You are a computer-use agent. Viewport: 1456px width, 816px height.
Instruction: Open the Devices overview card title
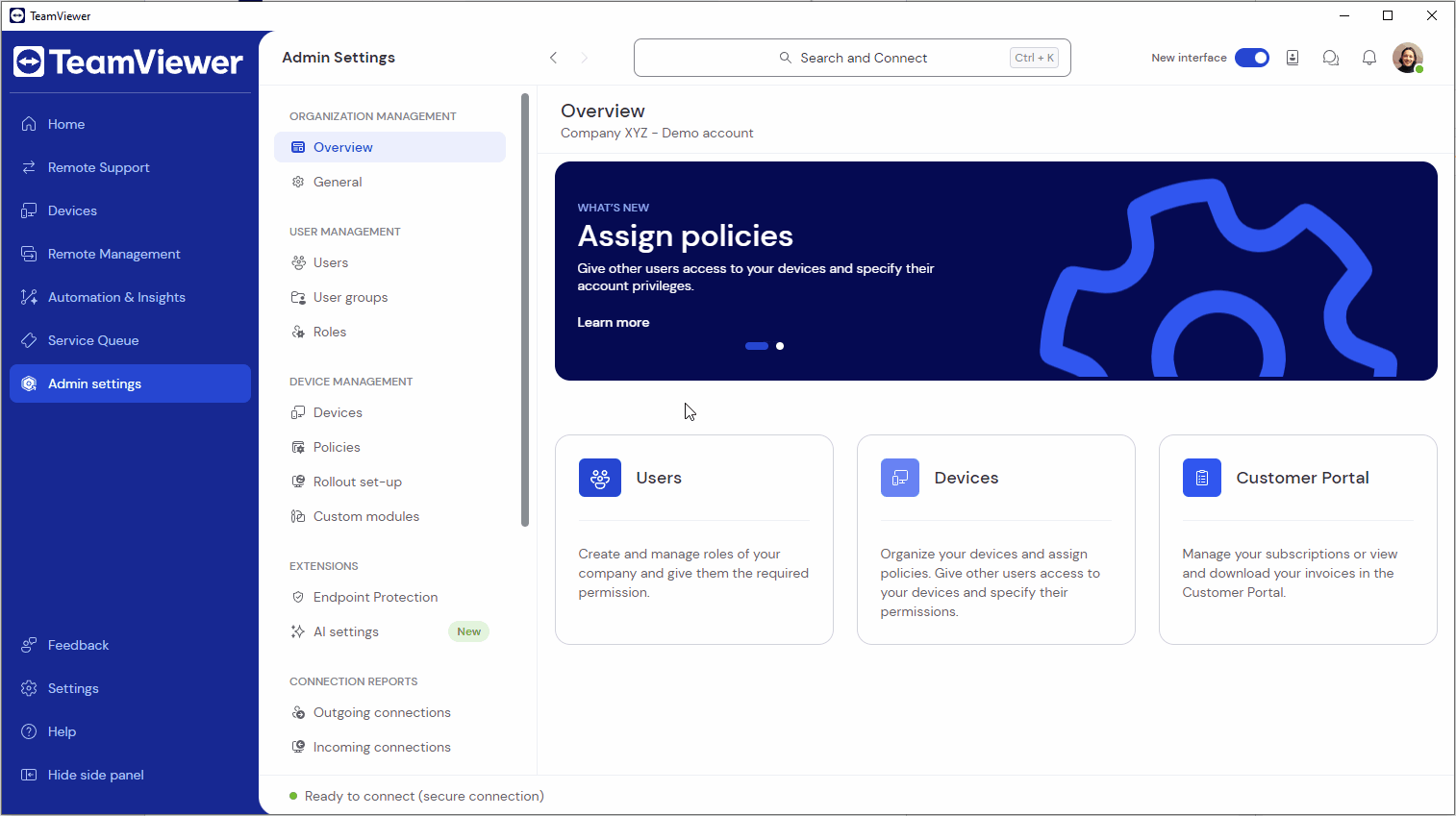[x=966, y=478]
